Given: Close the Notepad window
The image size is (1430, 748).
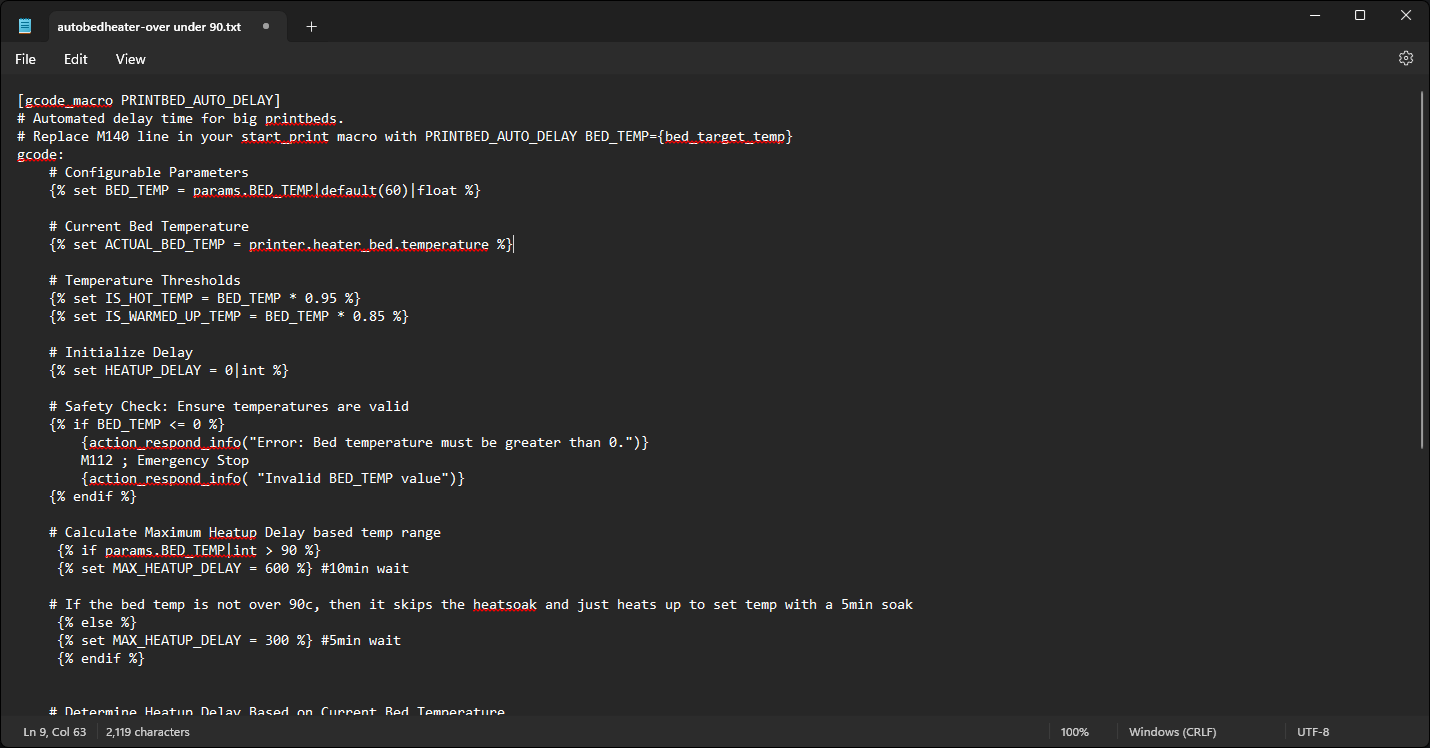Looking at the screenshot, I should 1407,15.
